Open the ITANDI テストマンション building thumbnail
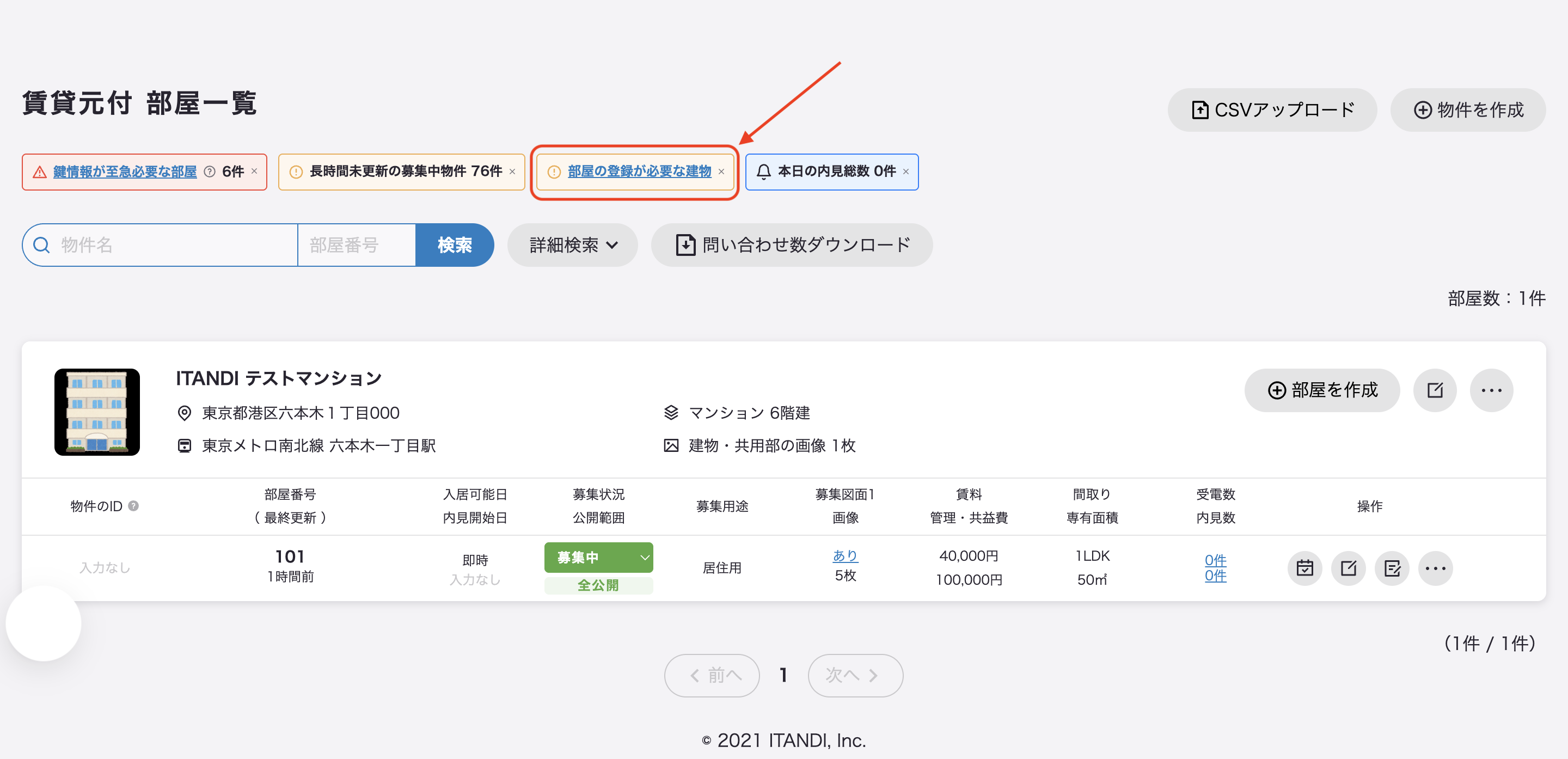Screen dimensions: 1568x759 [x=97, y=412]
